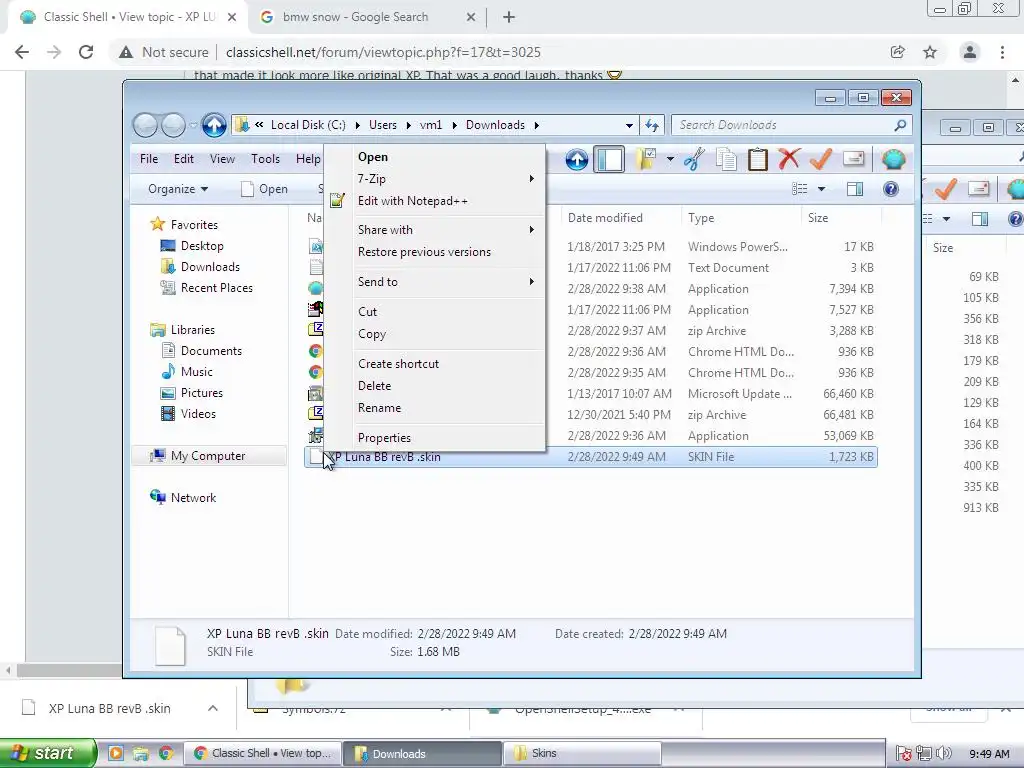1024x768 pixels.
Task: Click the blue Help question mark icon
Action: pos(890,189)
